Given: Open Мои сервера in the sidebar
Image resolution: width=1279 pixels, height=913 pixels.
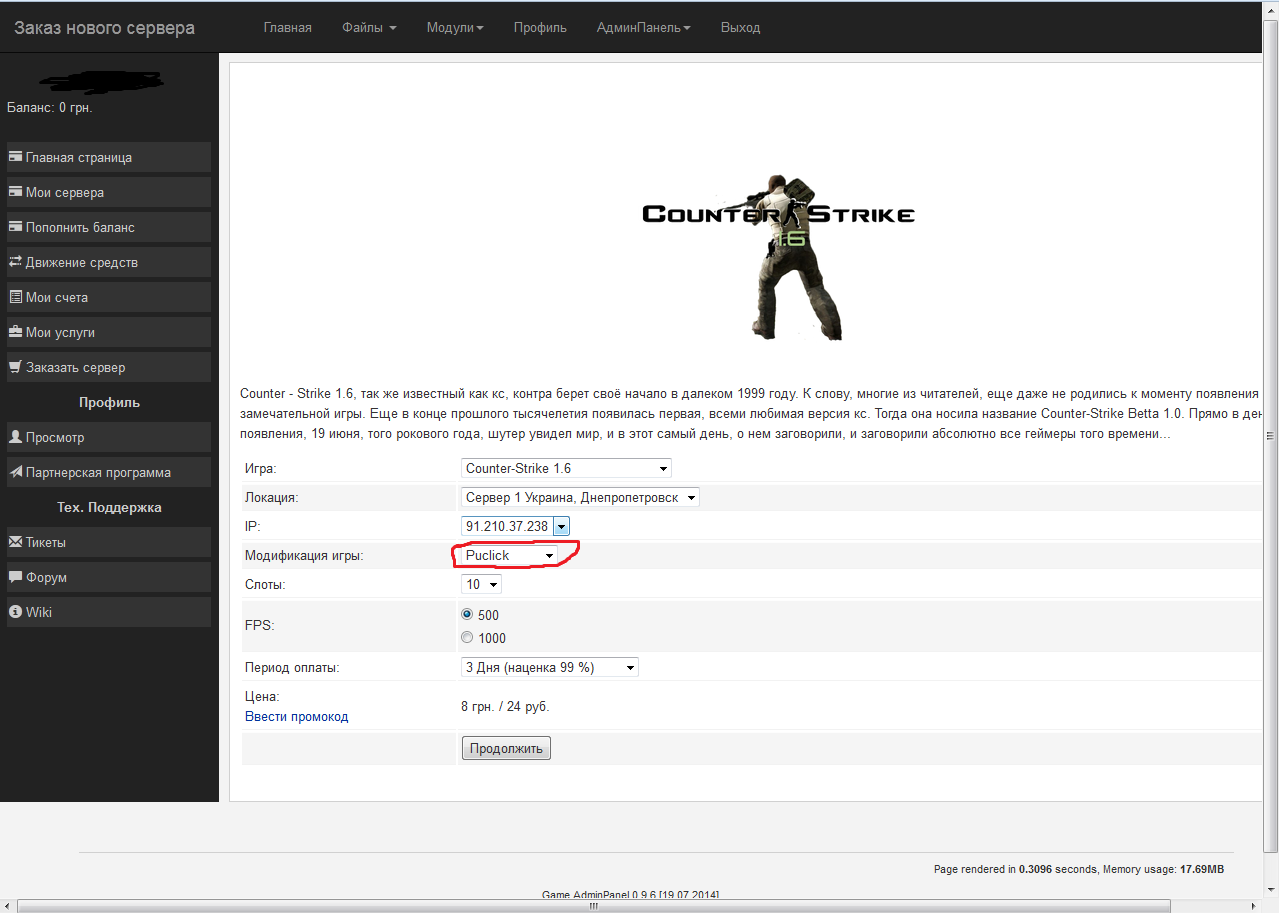Looking at the screenshot, I should [x=109, y=192].
